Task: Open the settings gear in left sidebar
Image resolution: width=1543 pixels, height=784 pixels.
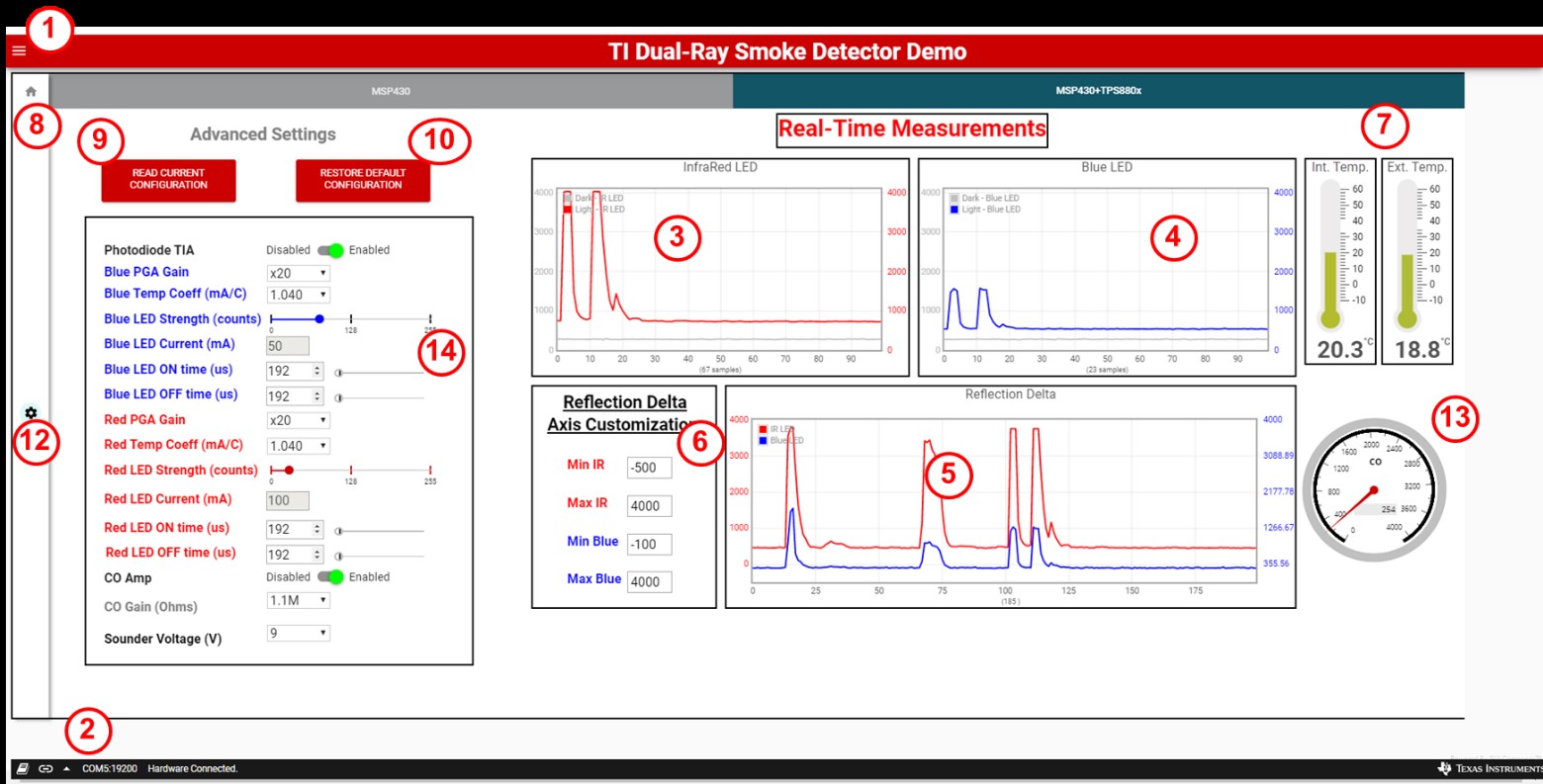Action: (x=31, y=412)
